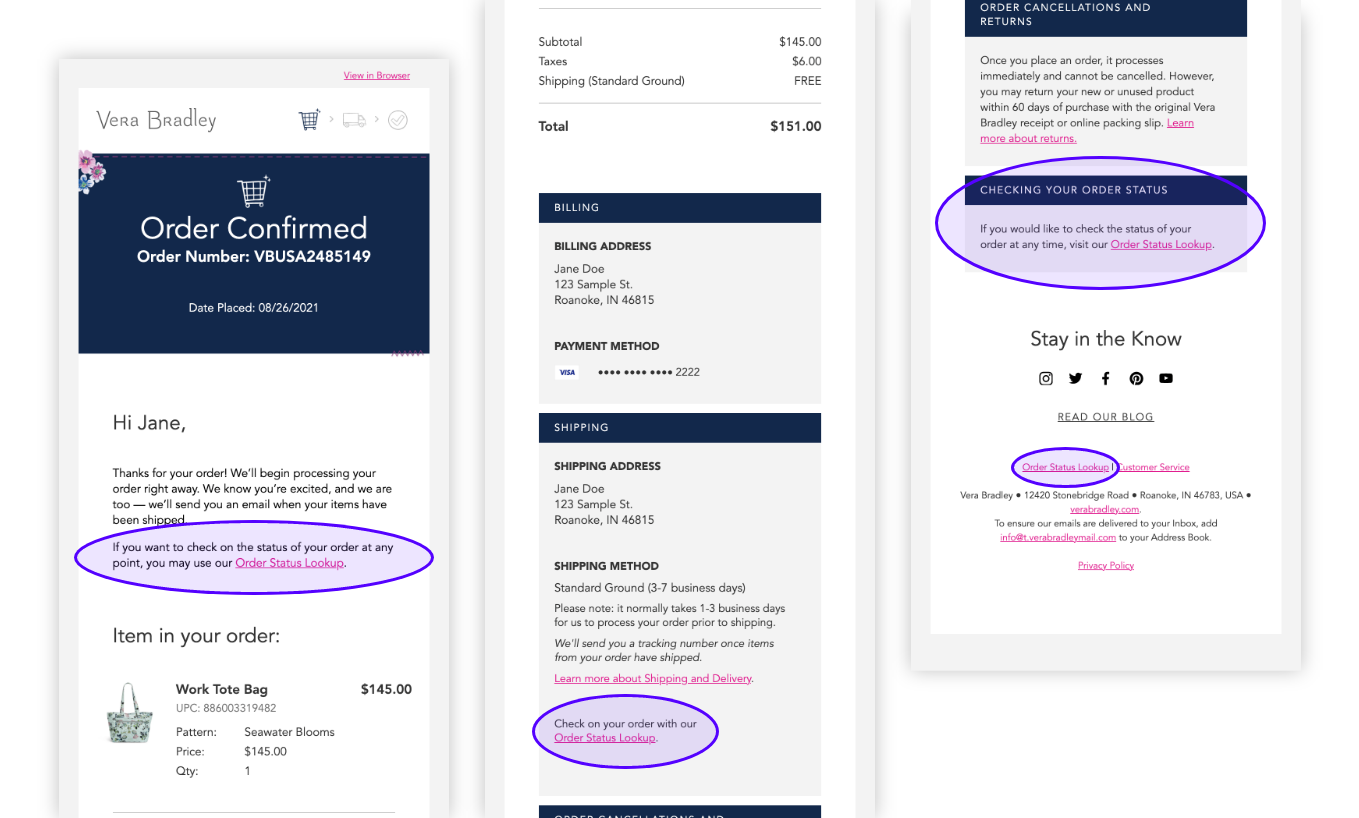The width and height of the screenshot is (1359, 818).
Task: Open the Pinterest social icon
Action: click(1136, 378)
